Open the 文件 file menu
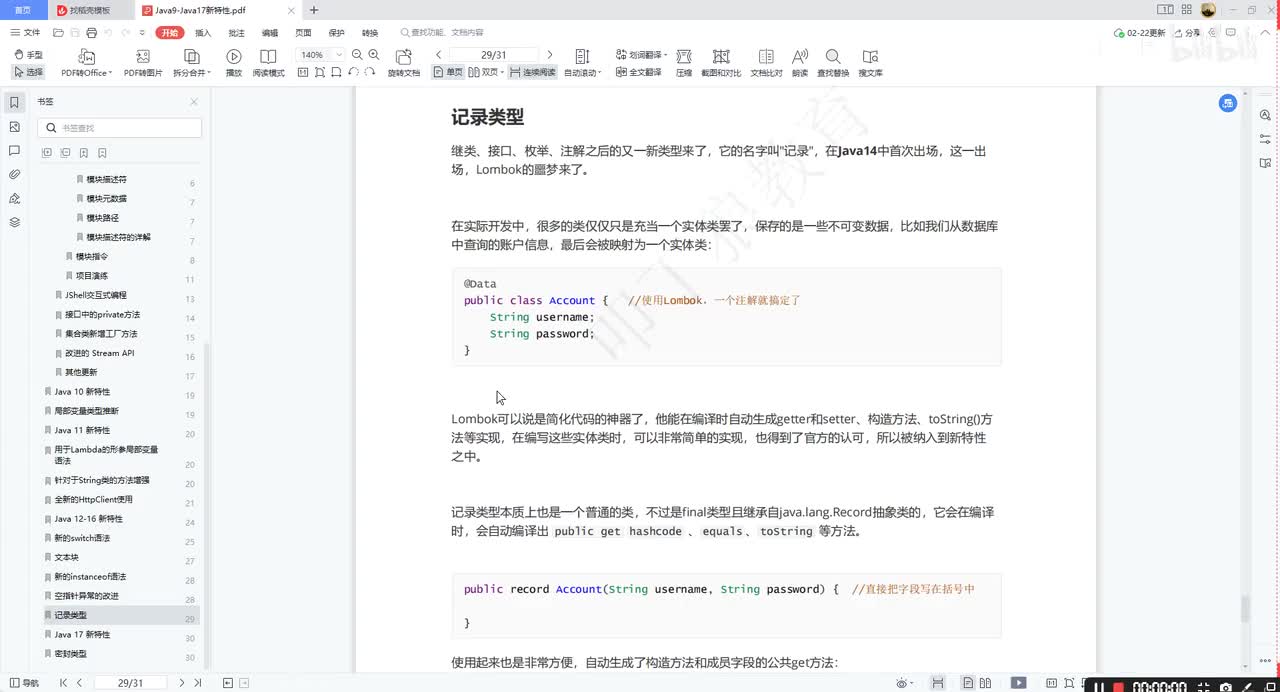This screenshot has width=1280, height=692. 26,33
